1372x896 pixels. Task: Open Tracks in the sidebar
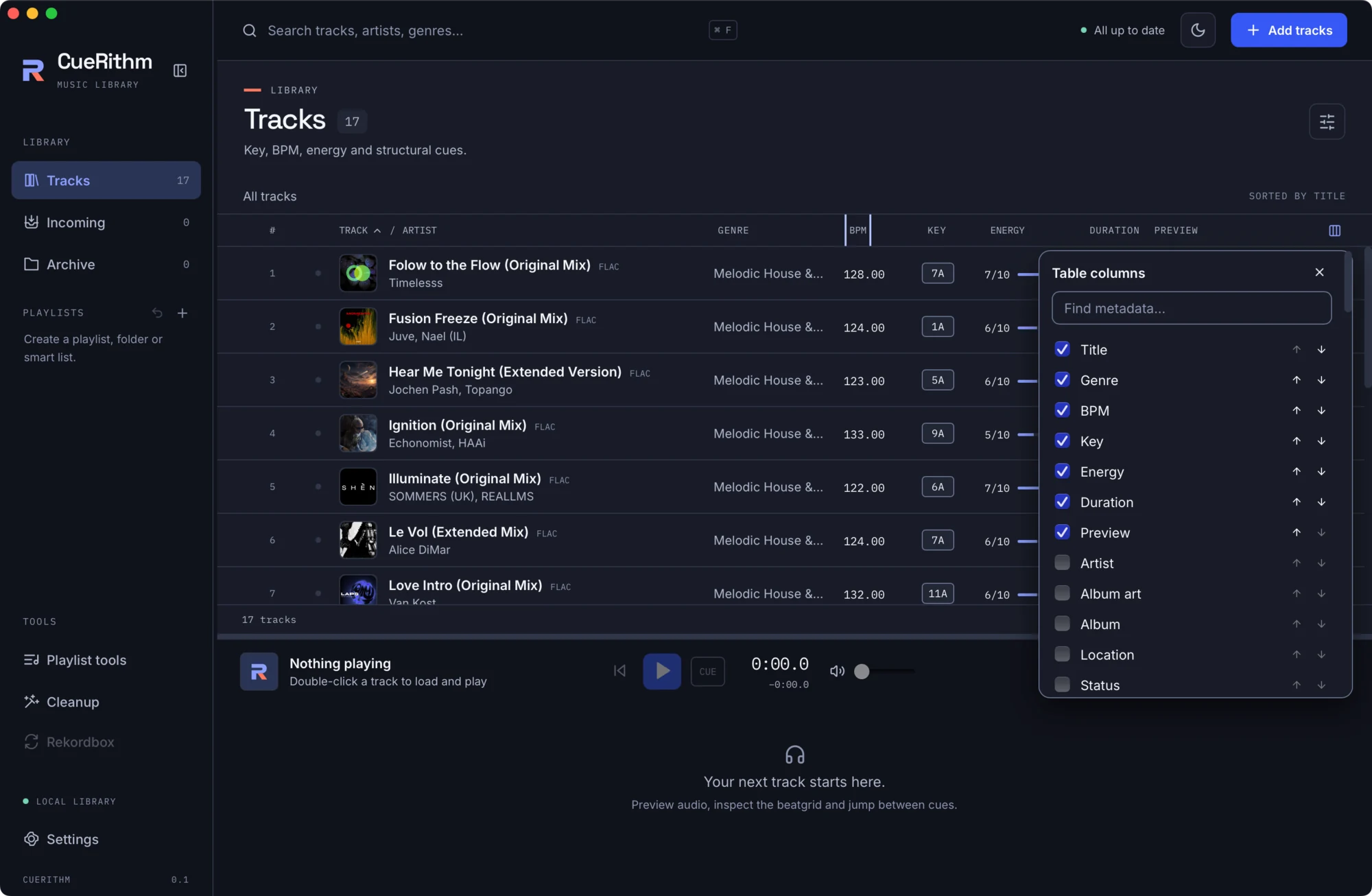click(106, 180)
